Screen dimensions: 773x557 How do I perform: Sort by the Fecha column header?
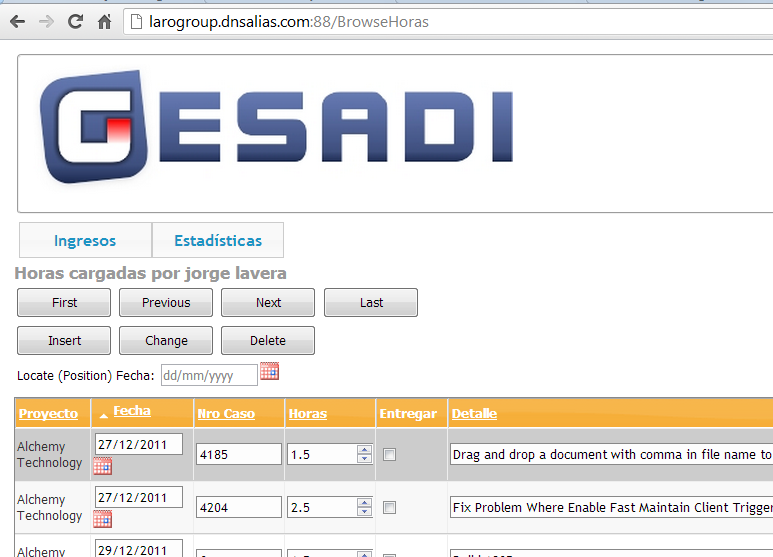click(132, 411)
